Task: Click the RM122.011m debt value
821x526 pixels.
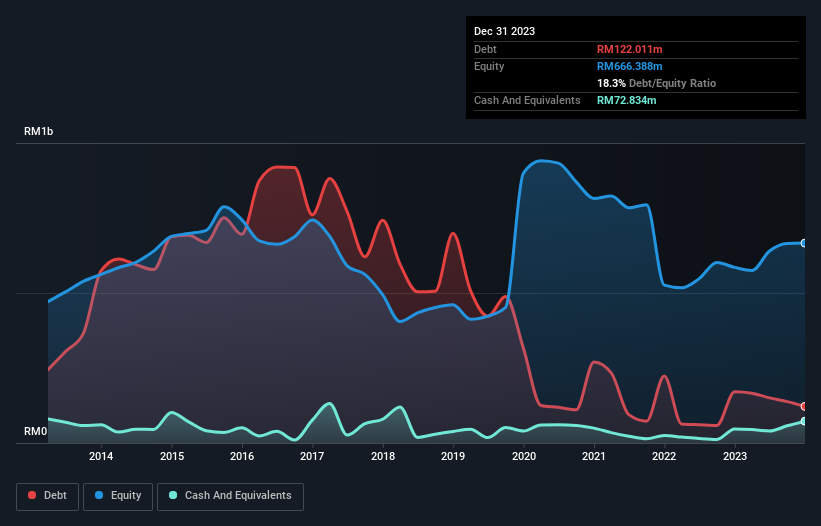Action: coord(629,49)
